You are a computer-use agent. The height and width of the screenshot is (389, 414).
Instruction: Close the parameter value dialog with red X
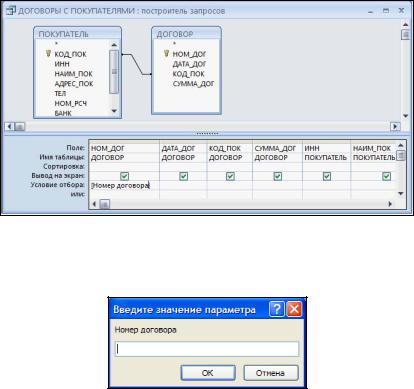pyautogui.click(x=294, y=309)
